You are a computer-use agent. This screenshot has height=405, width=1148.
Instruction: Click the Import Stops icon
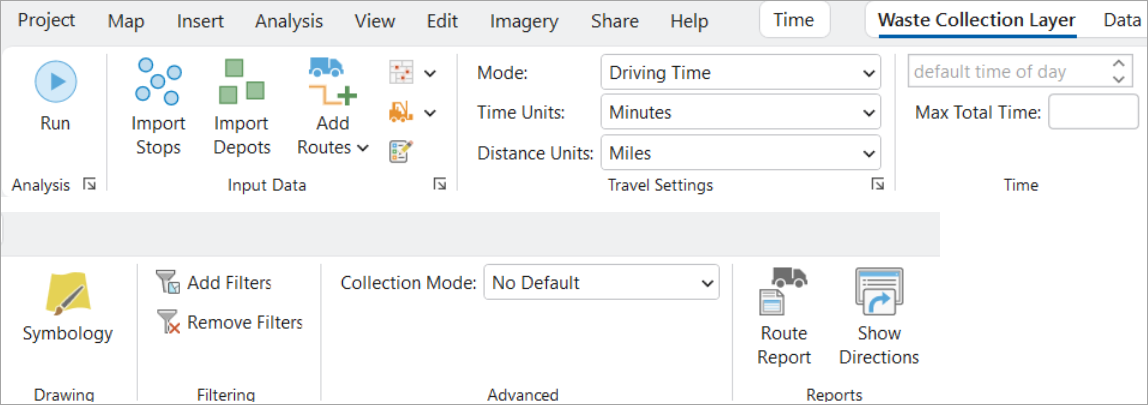158,82
